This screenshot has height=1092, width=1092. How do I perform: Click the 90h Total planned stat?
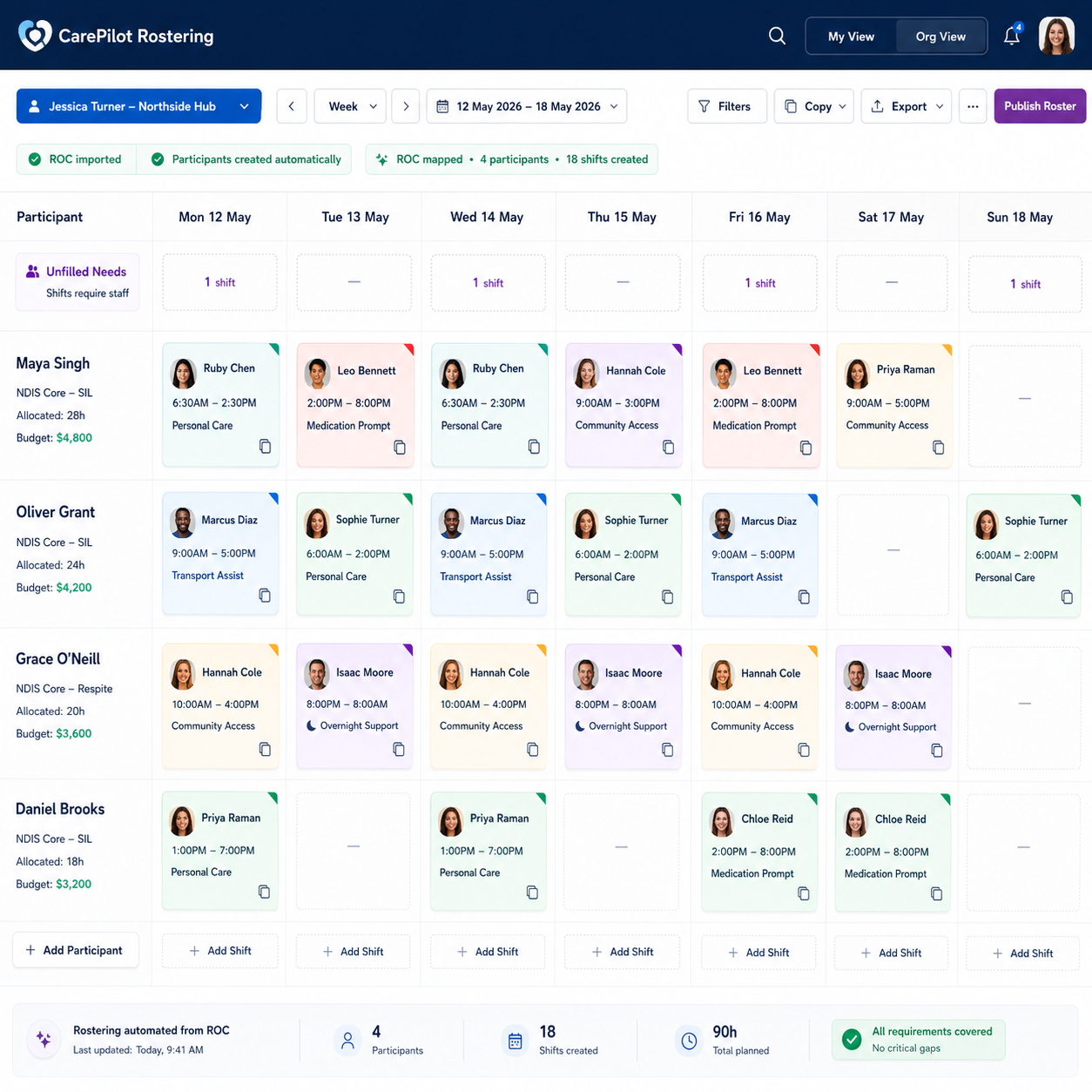pyautogui.click(x=723, y=1041)
